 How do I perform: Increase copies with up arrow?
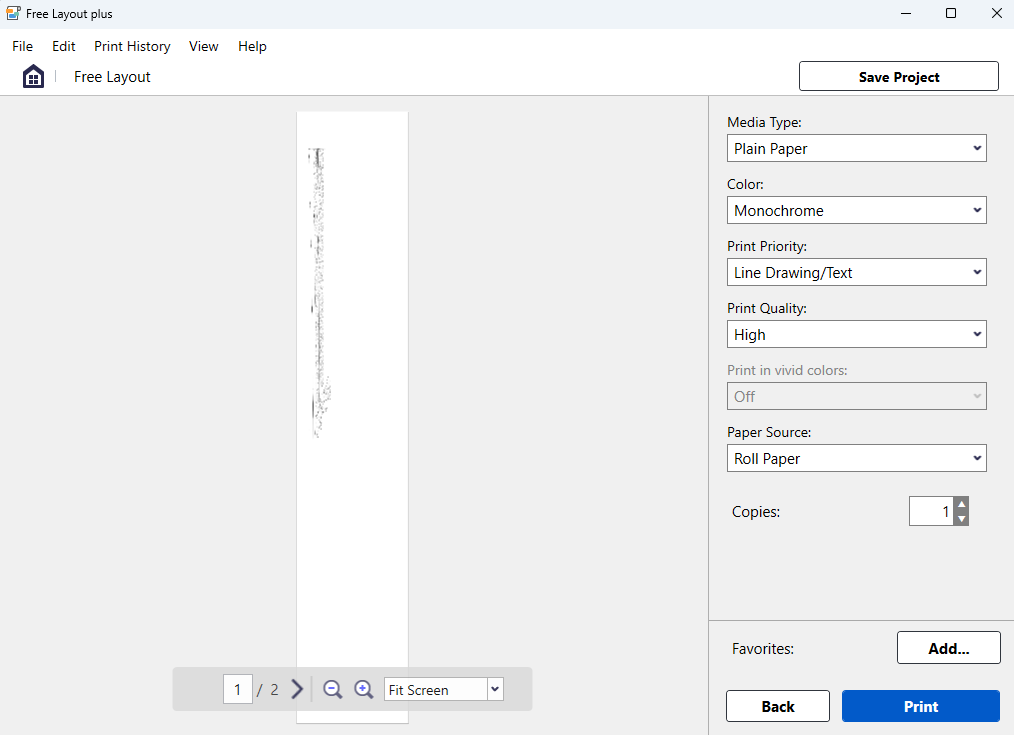962,504
